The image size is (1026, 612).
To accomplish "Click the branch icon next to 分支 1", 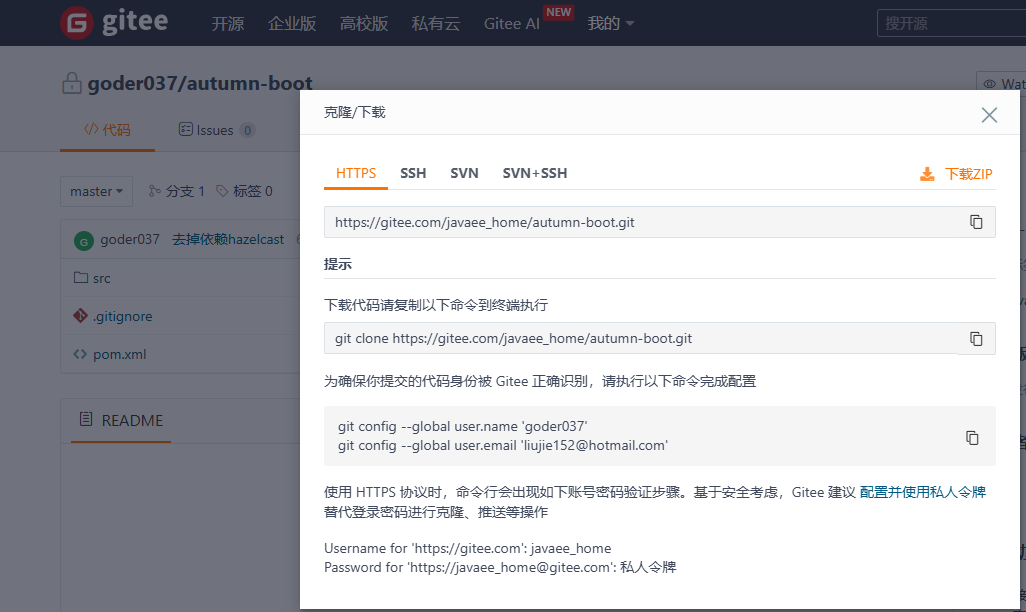I will 154,191.
